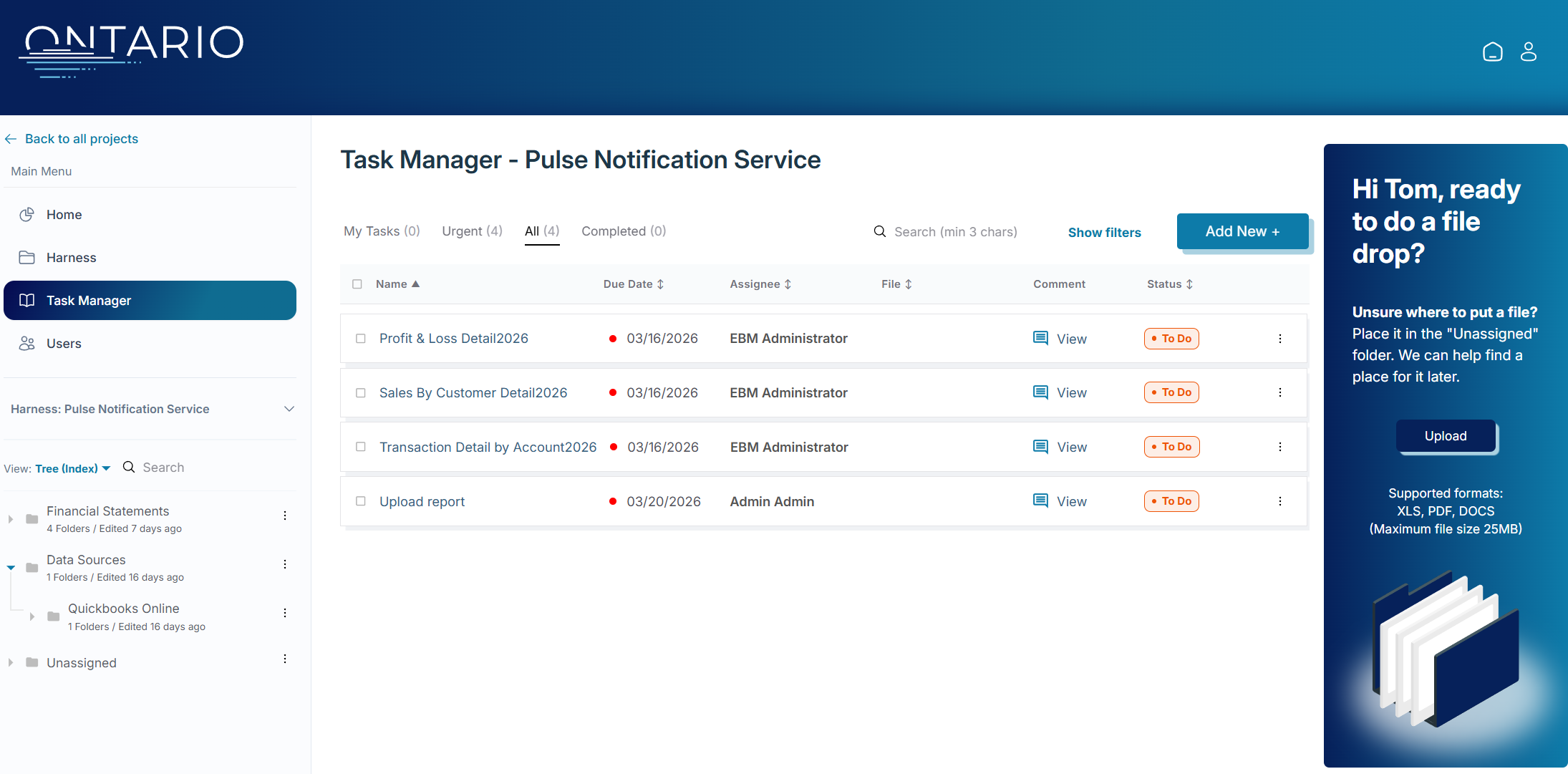The width and height of the screenshot is (1568, 774).
Task: Open the Tree (Index) view dropdown
Action: point(72,468)
